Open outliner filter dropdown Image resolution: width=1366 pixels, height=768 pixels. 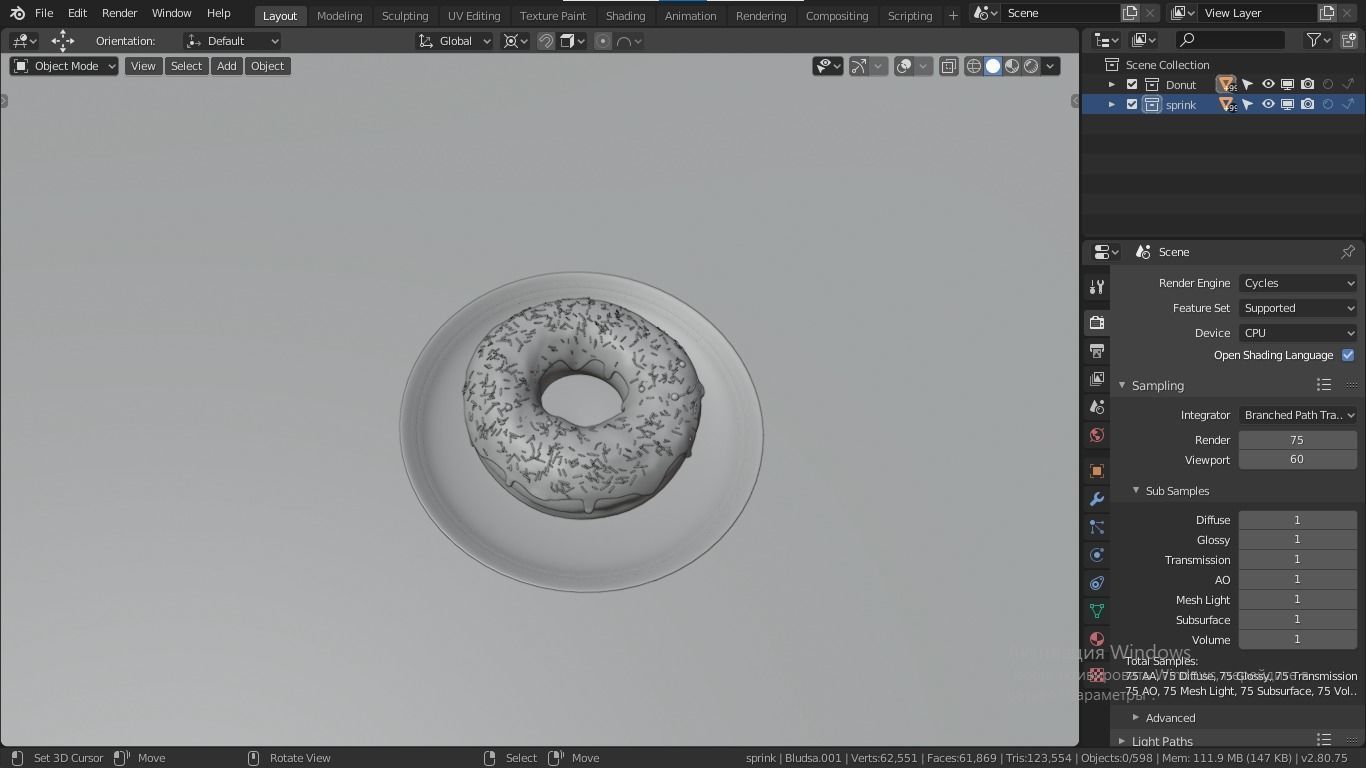1320,40
